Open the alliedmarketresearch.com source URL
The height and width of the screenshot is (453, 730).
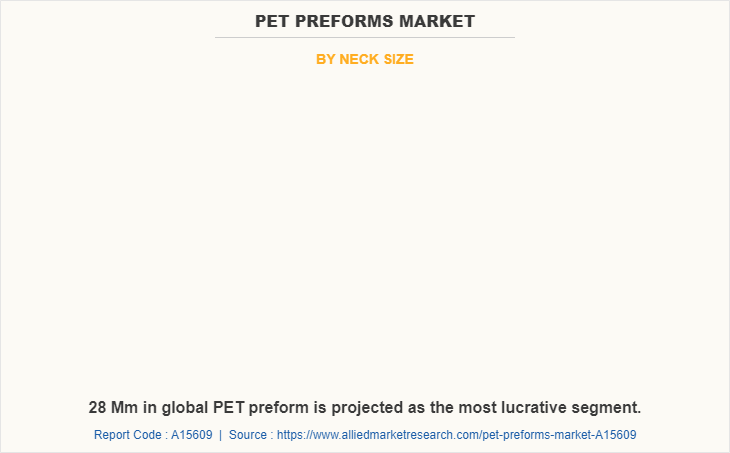(x=456, y=435)
